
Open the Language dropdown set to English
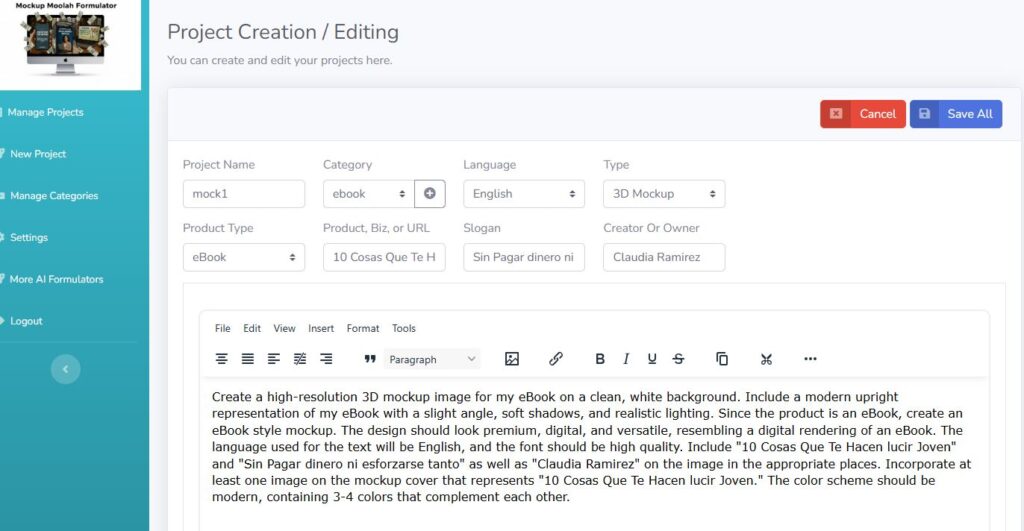pyautogui.click(x=524, y=194)
